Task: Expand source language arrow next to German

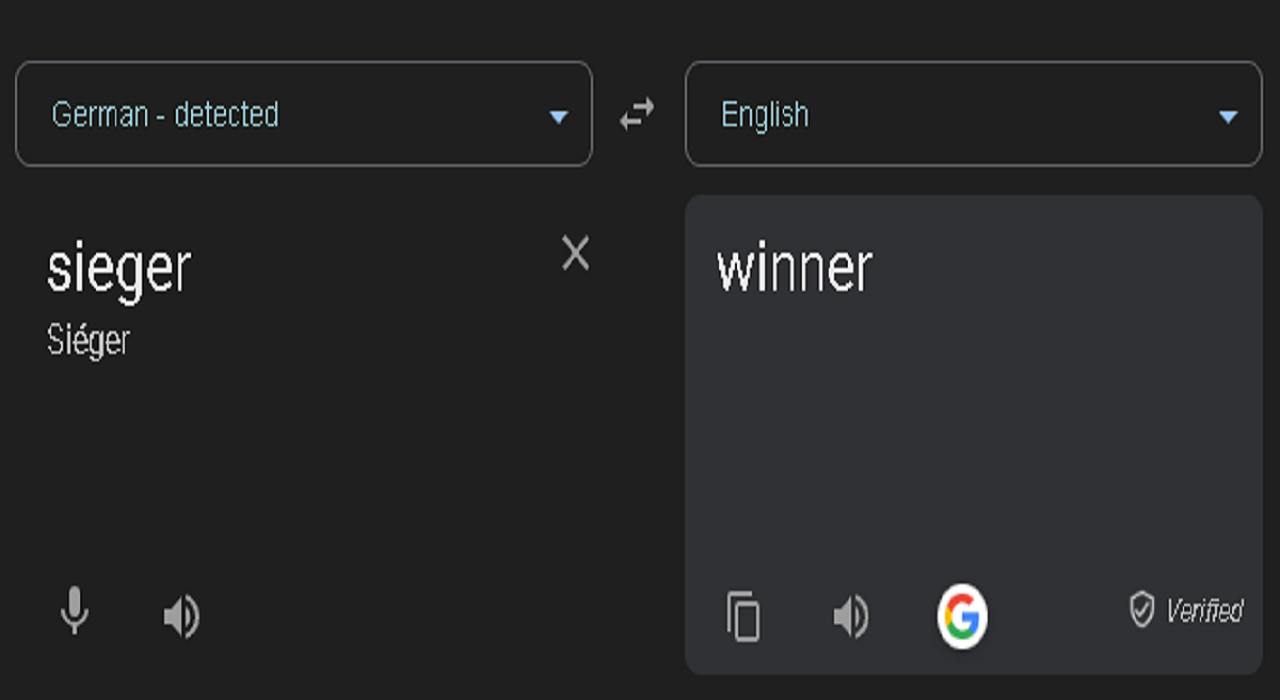Action: 559,117
